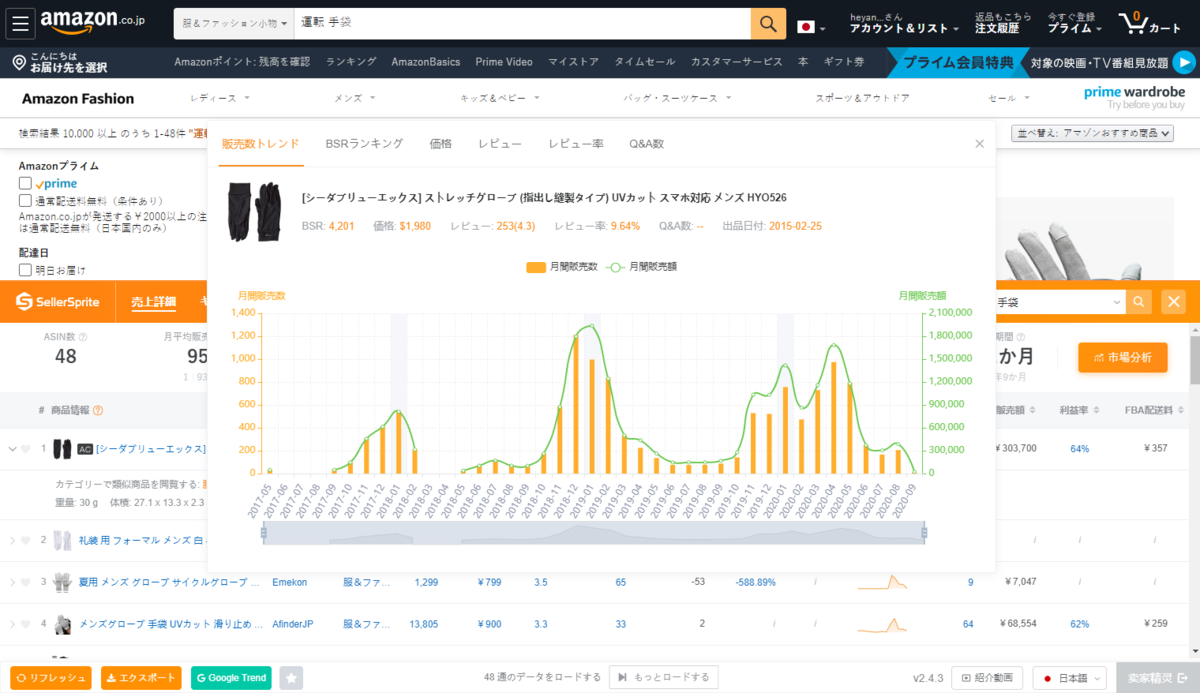Click row 4 sales sparkline chart

[x=882, y=624]
